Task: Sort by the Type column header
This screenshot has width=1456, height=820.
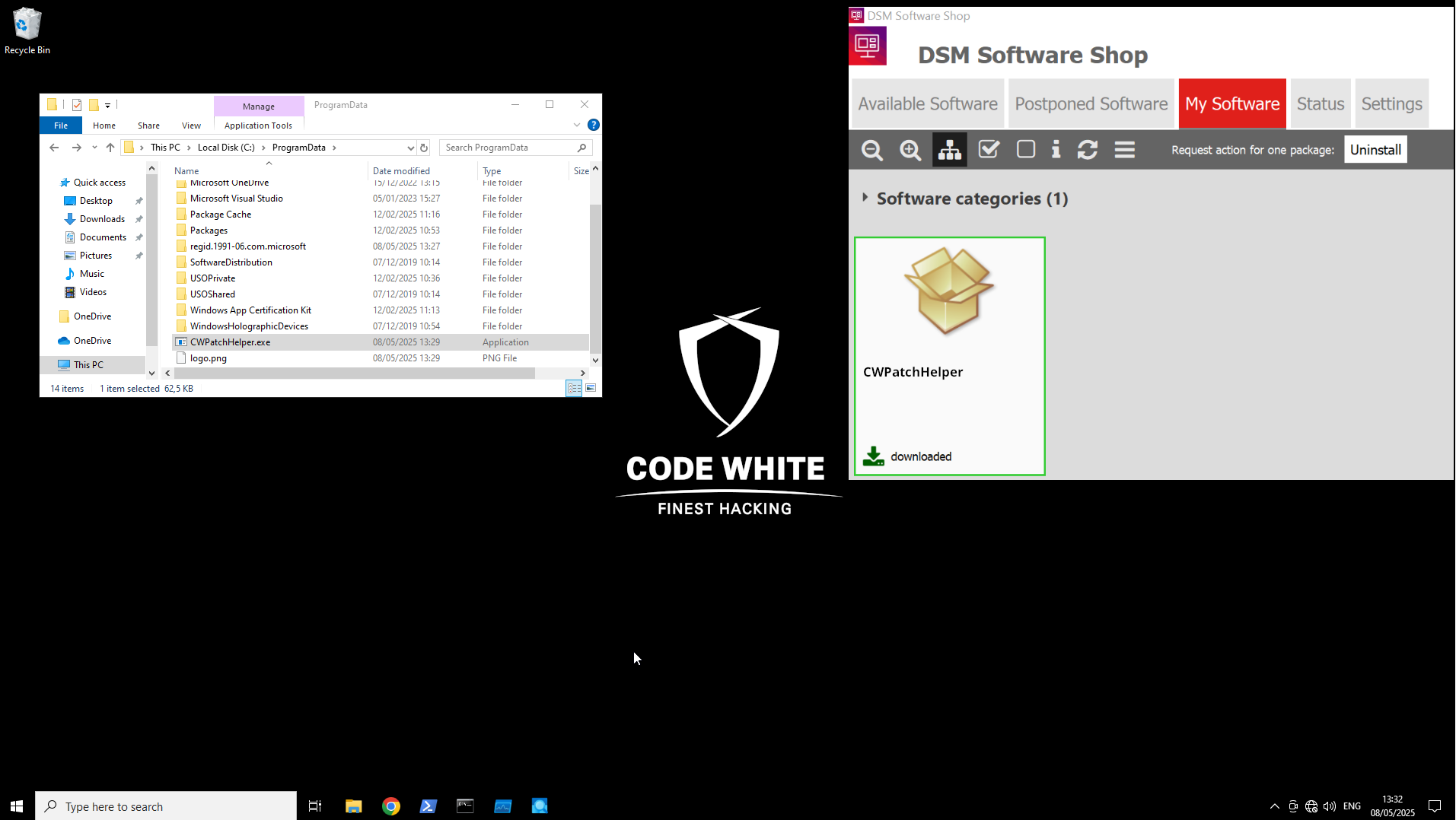Action: 492,171
